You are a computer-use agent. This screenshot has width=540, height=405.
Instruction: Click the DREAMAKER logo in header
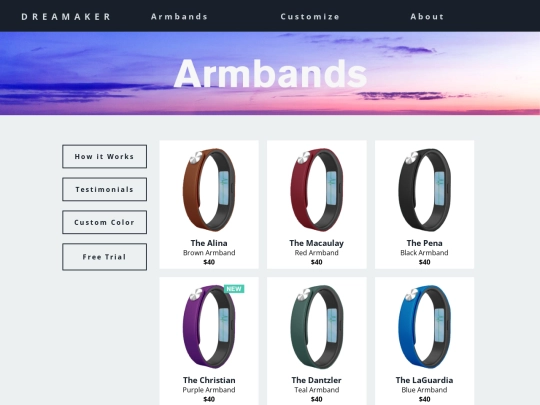click(x=66, y=17)
